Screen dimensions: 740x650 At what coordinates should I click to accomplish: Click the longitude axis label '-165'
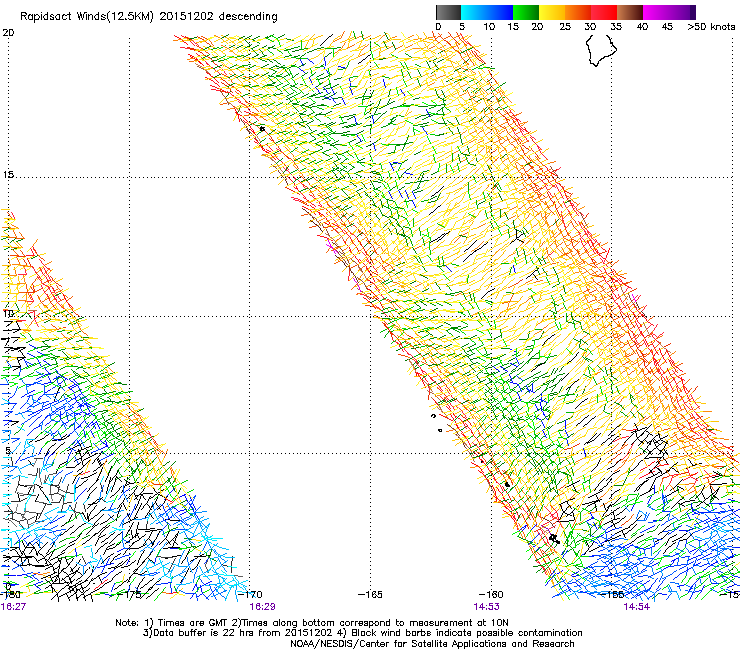(x=370, y=595)
